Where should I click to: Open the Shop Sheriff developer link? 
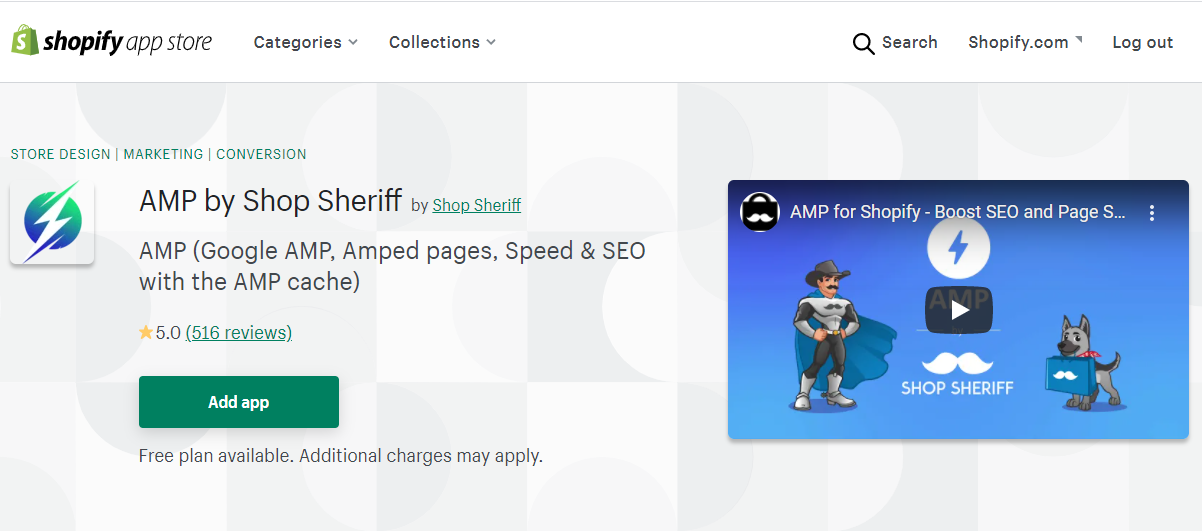click(x=477, y=205)
